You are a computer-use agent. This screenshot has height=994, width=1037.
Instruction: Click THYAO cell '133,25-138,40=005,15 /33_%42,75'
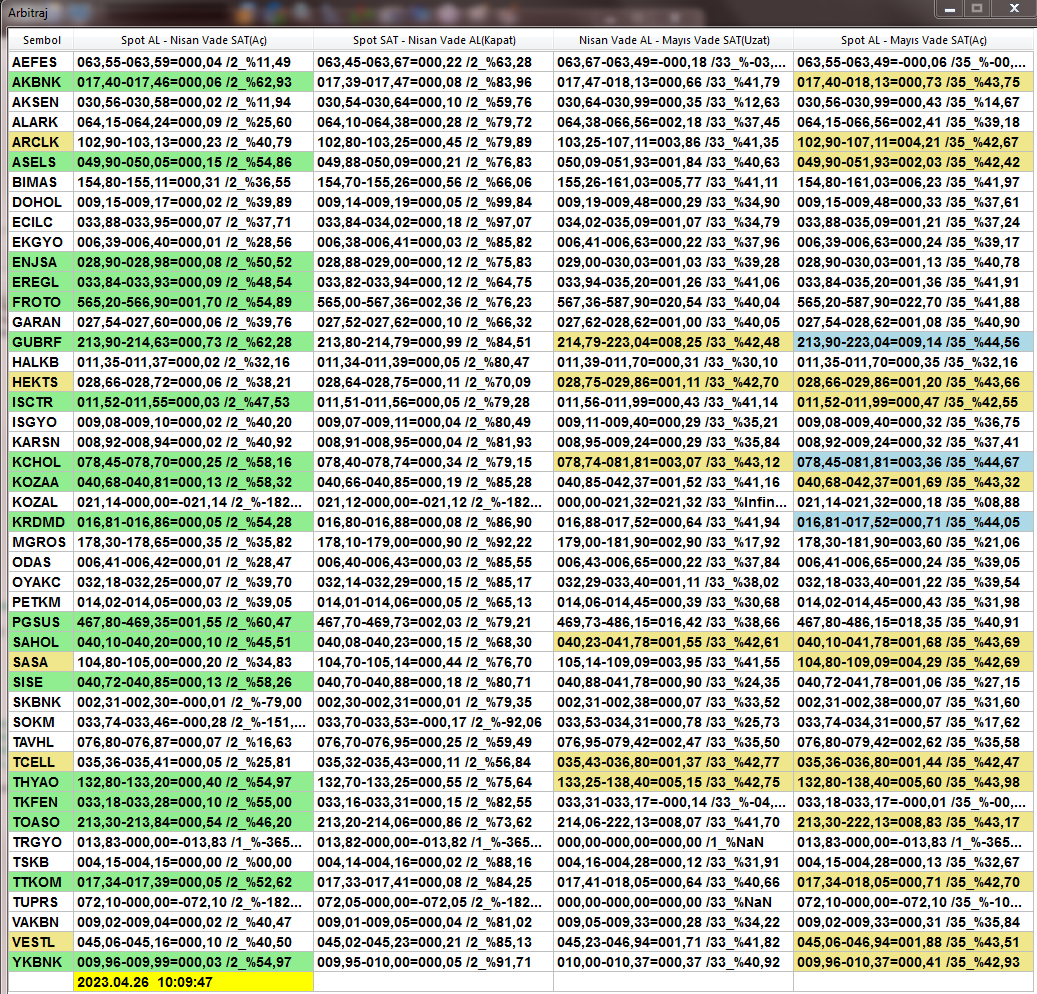click(673, 782)
